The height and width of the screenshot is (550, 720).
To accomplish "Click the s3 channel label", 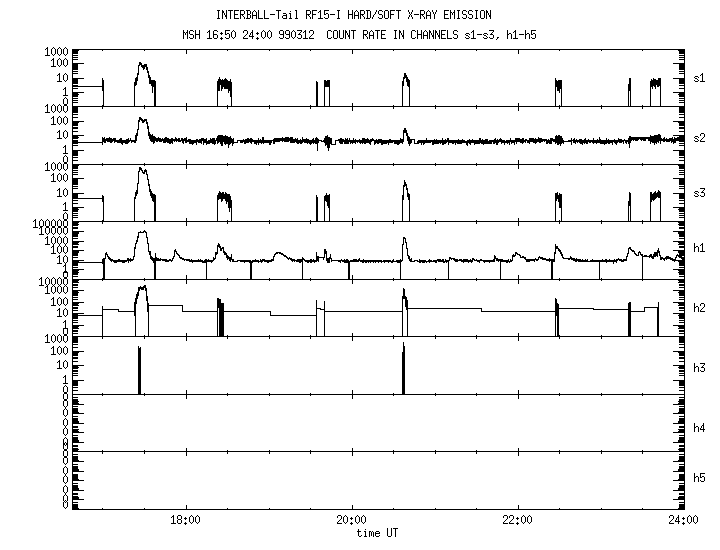I will point(700,193).
